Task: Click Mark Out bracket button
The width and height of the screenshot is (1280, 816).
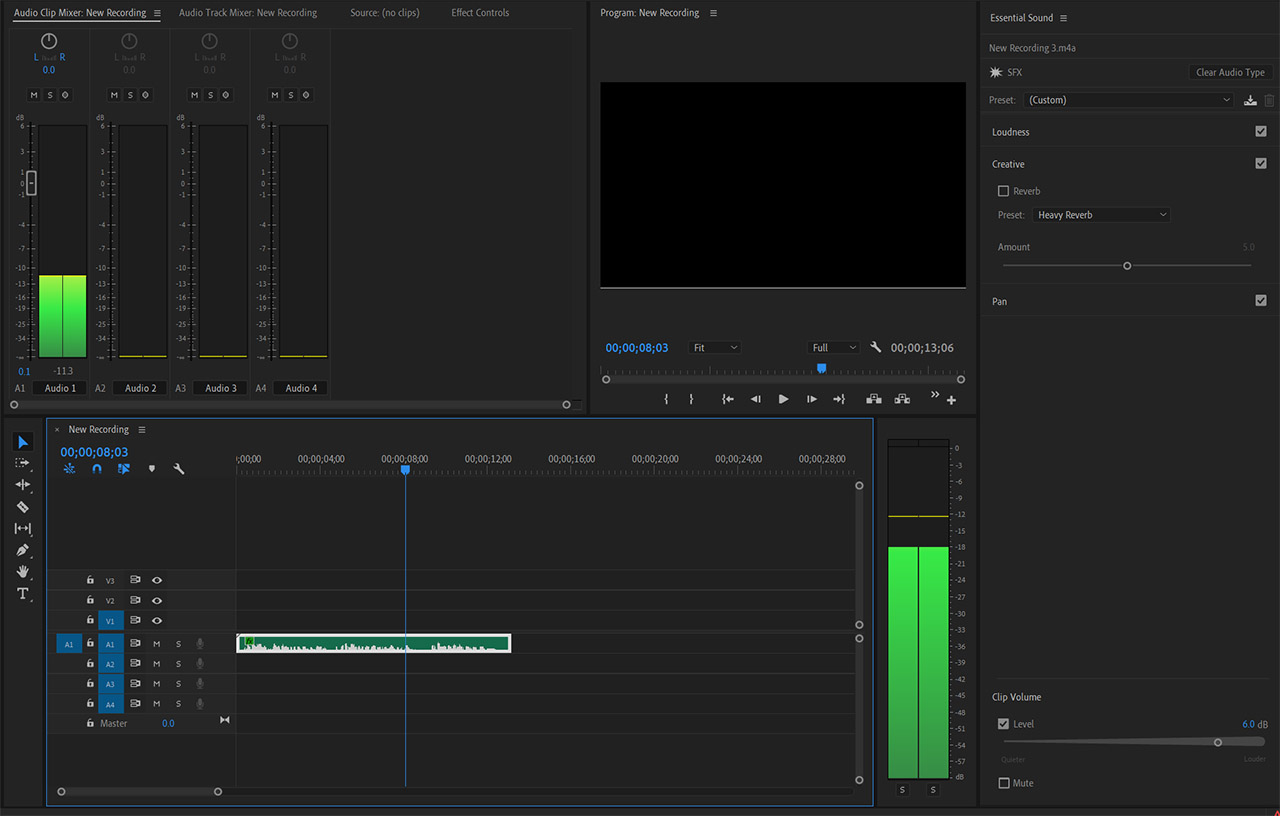Action: [691, 399]
